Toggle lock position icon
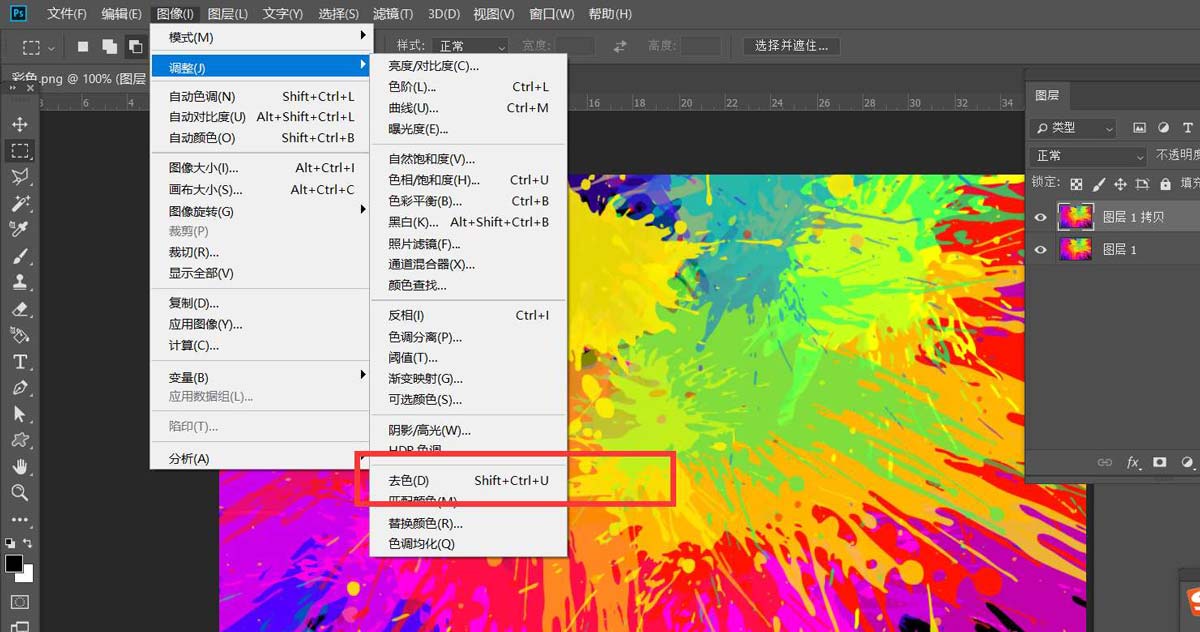The image size is (1200, 632). coord(1120,184)
